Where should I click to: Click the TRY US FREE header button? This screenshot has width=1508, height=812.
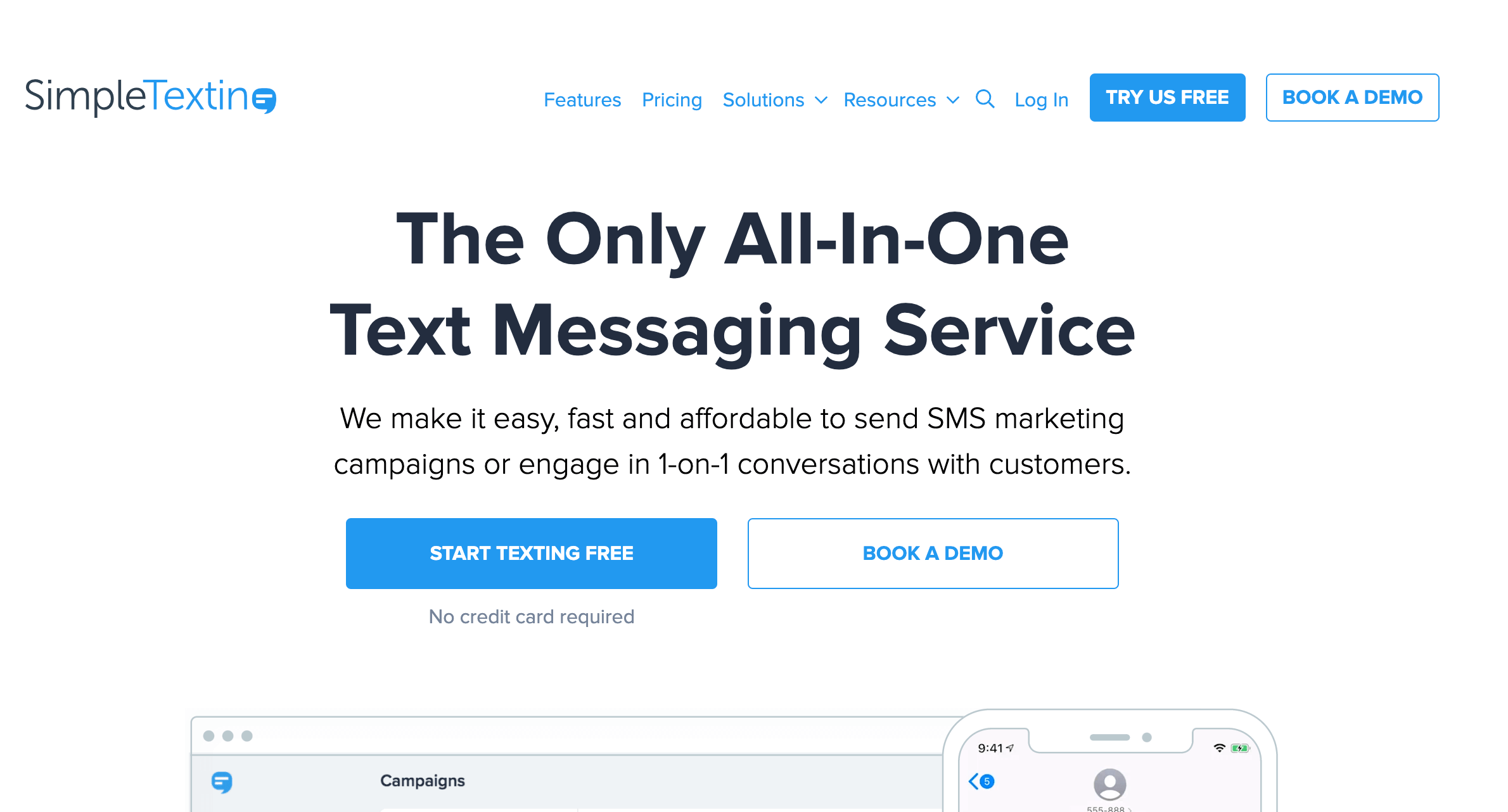tap(1166, 97)
